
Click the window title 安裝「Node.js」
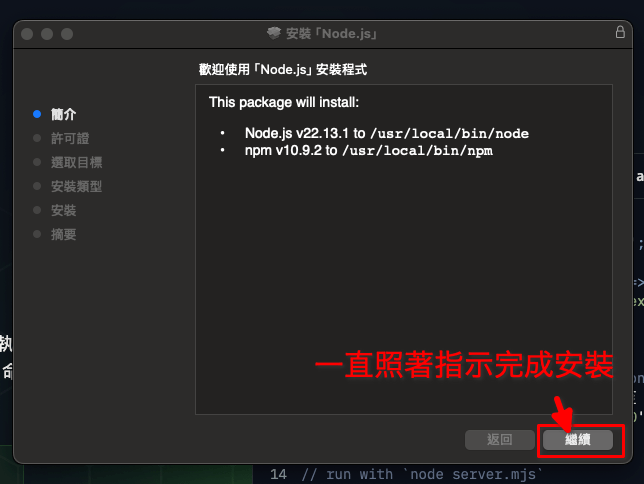(331, 33)
